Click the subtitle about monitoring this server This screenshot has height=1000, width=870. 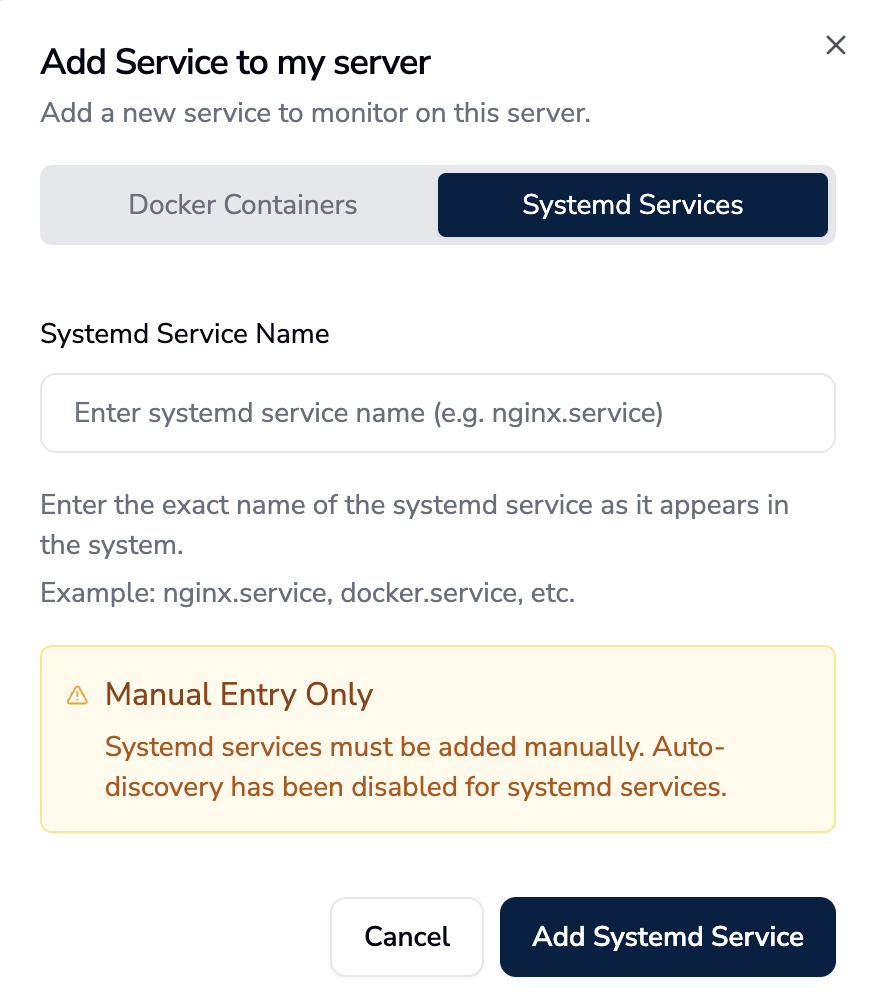[x=315, y=112]
